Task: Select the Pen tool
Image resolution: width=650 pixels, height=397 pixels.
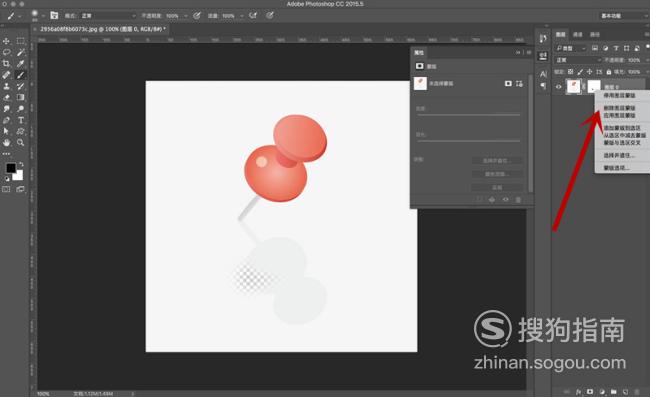Action: pos(6,120)
